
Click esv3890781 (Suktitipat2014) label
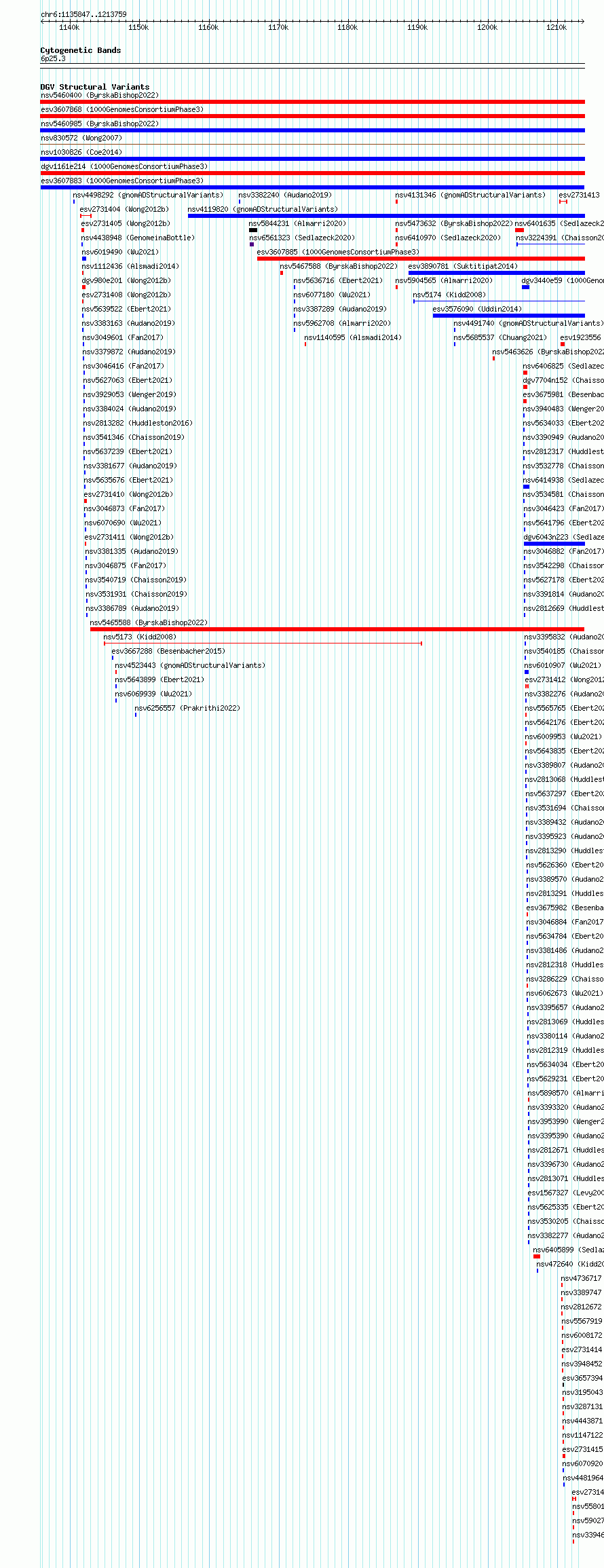coord(463,266)
